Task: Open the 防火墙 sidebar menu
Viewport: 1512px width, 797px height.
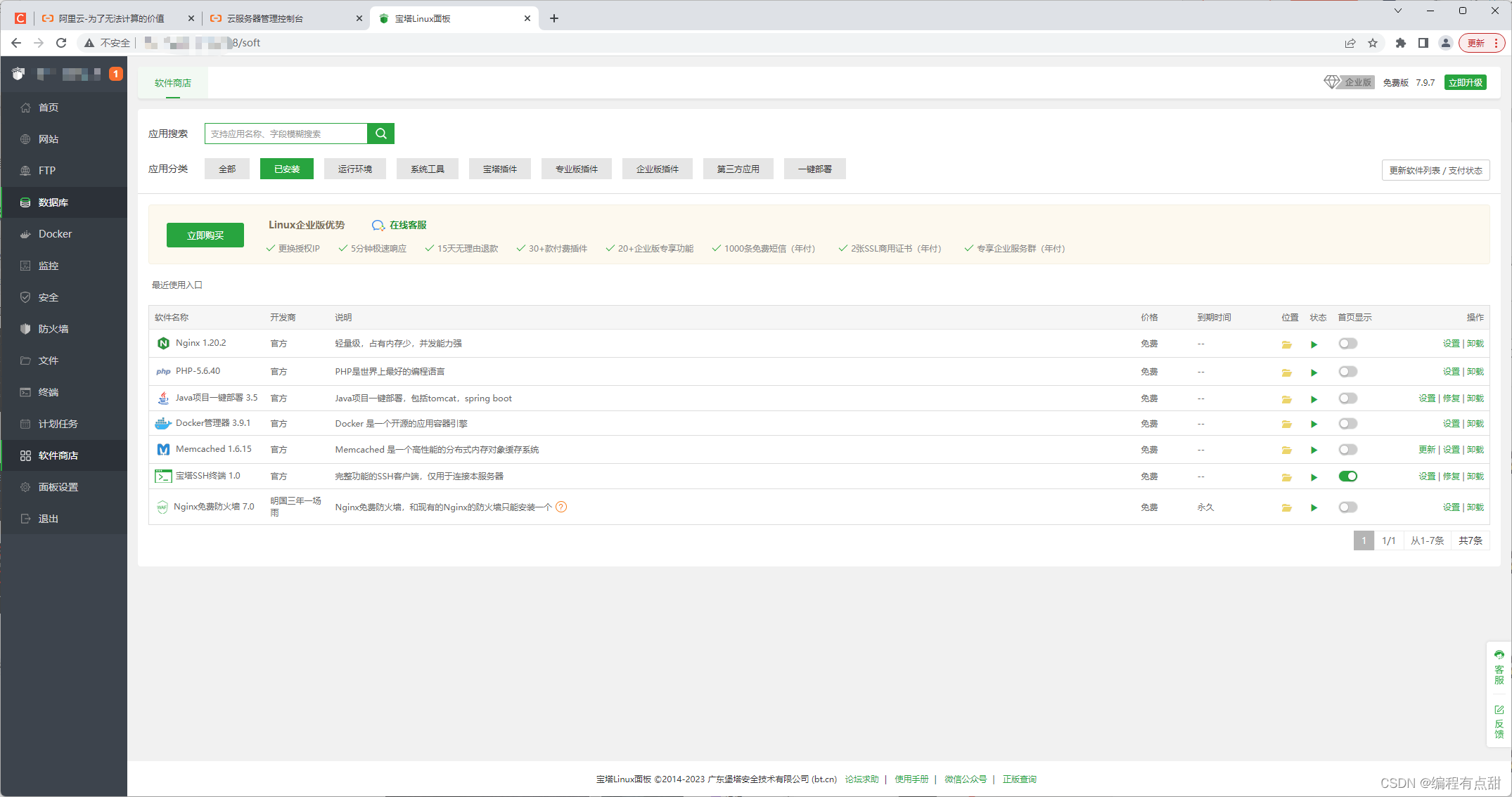Action: coord(64,329)
